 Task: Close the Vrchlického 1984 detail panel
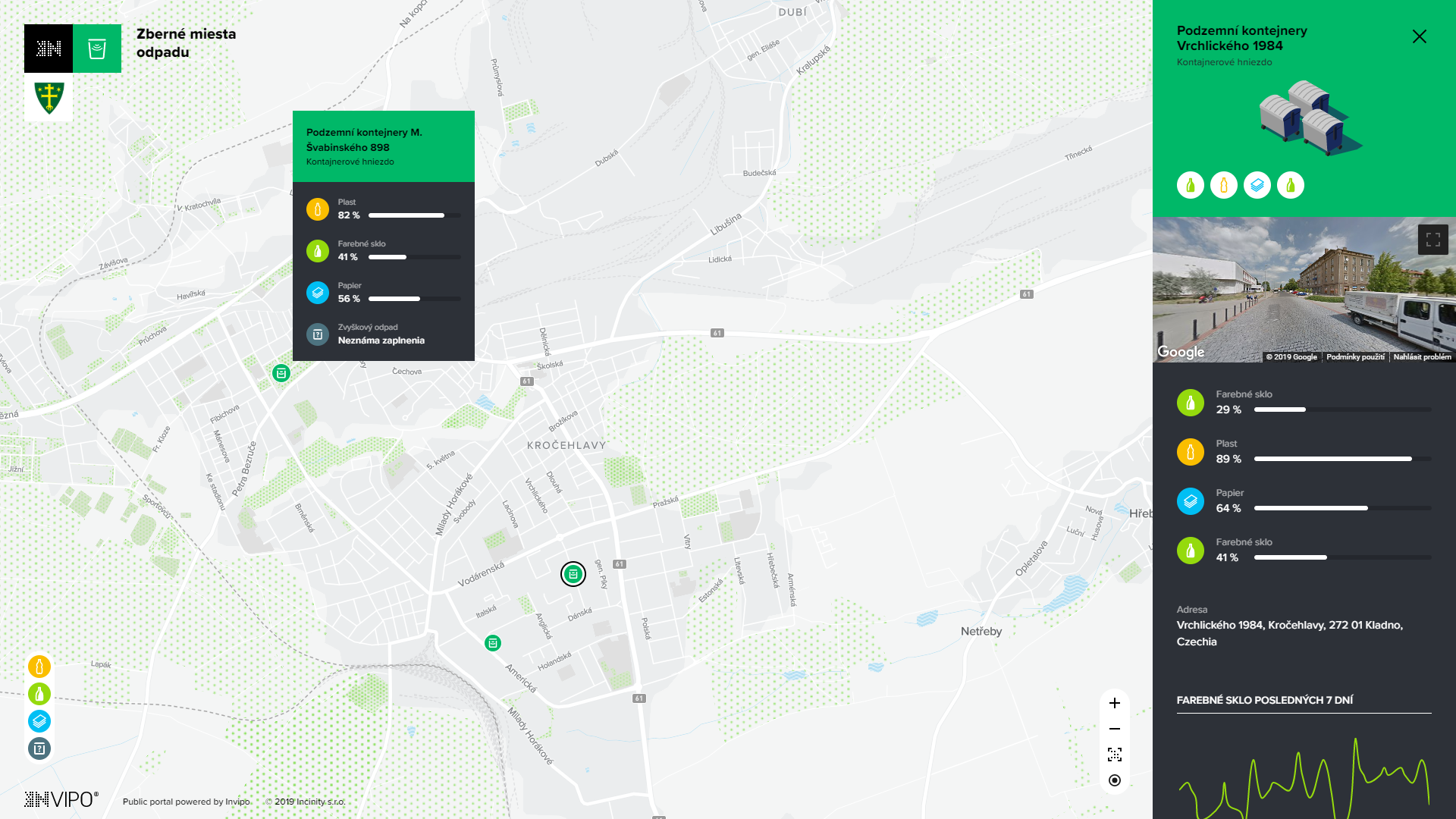coord(1419,36)
